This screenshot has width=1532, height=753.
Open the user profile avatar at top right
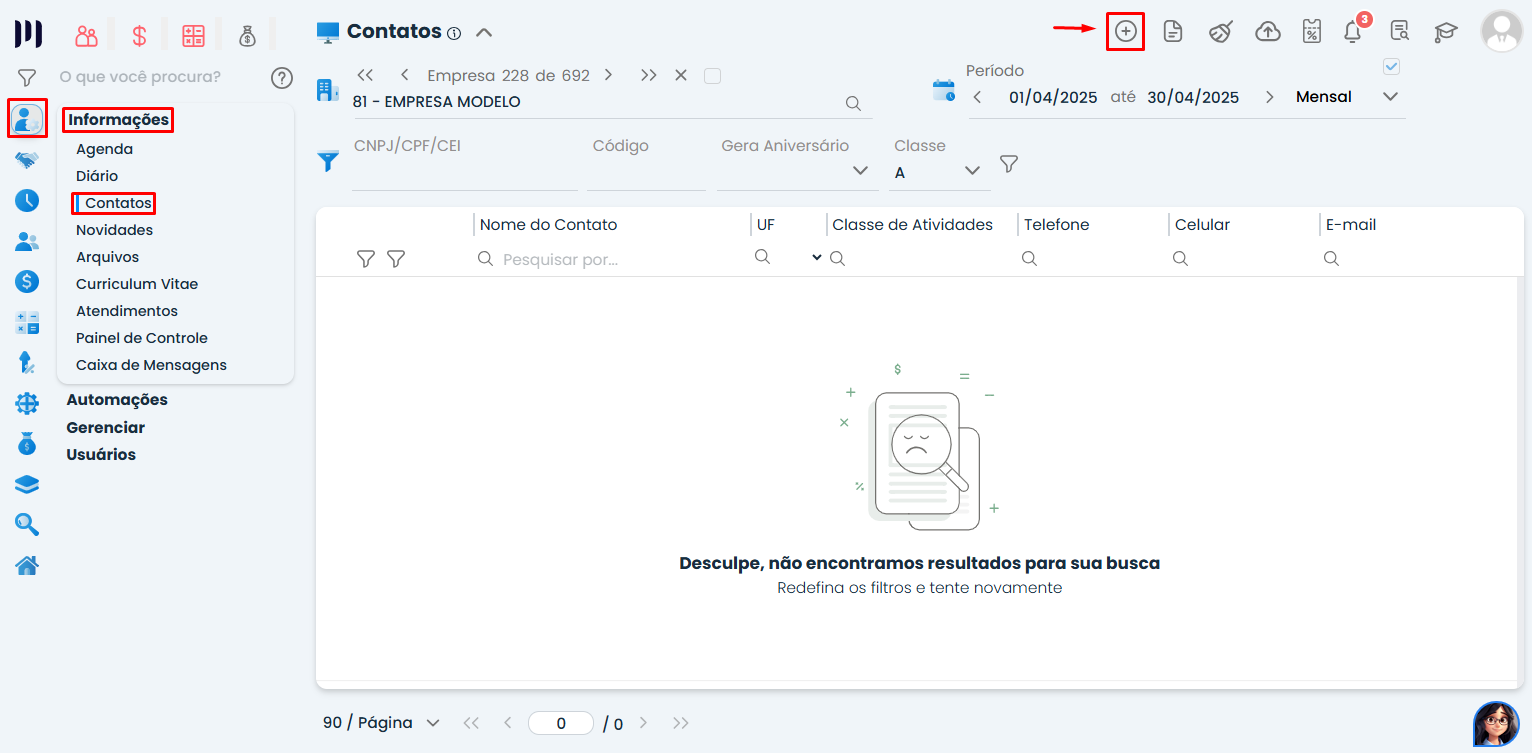[x=1501, y=31]
